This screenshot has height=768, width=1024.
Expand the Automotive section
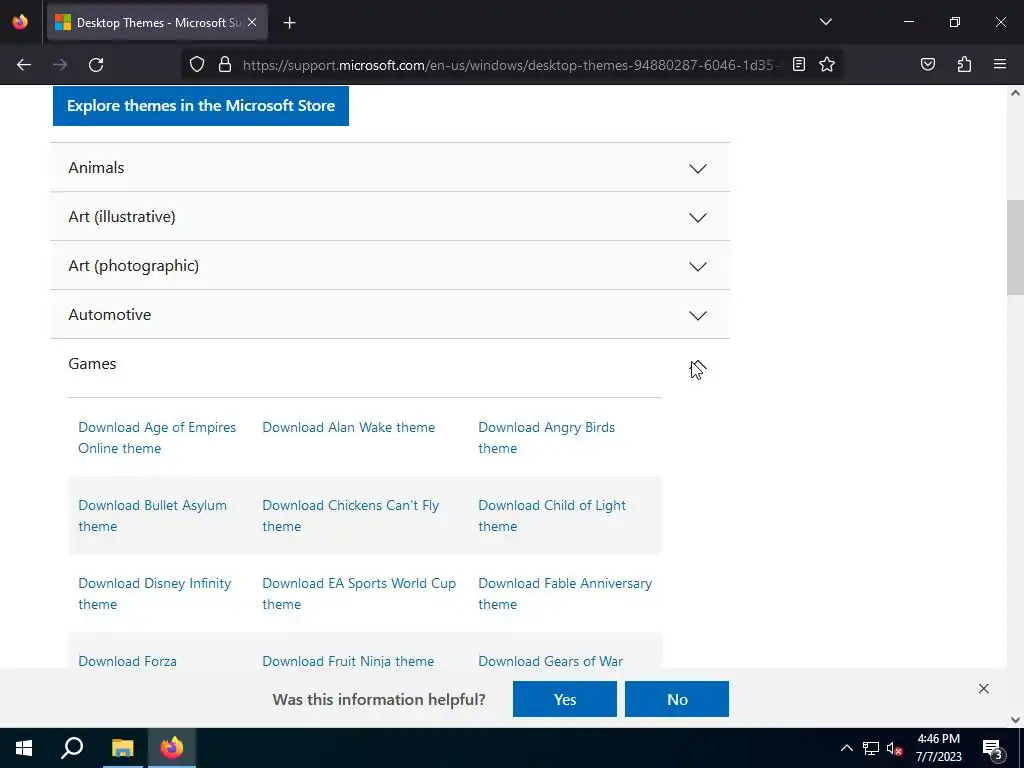(390, 314)
